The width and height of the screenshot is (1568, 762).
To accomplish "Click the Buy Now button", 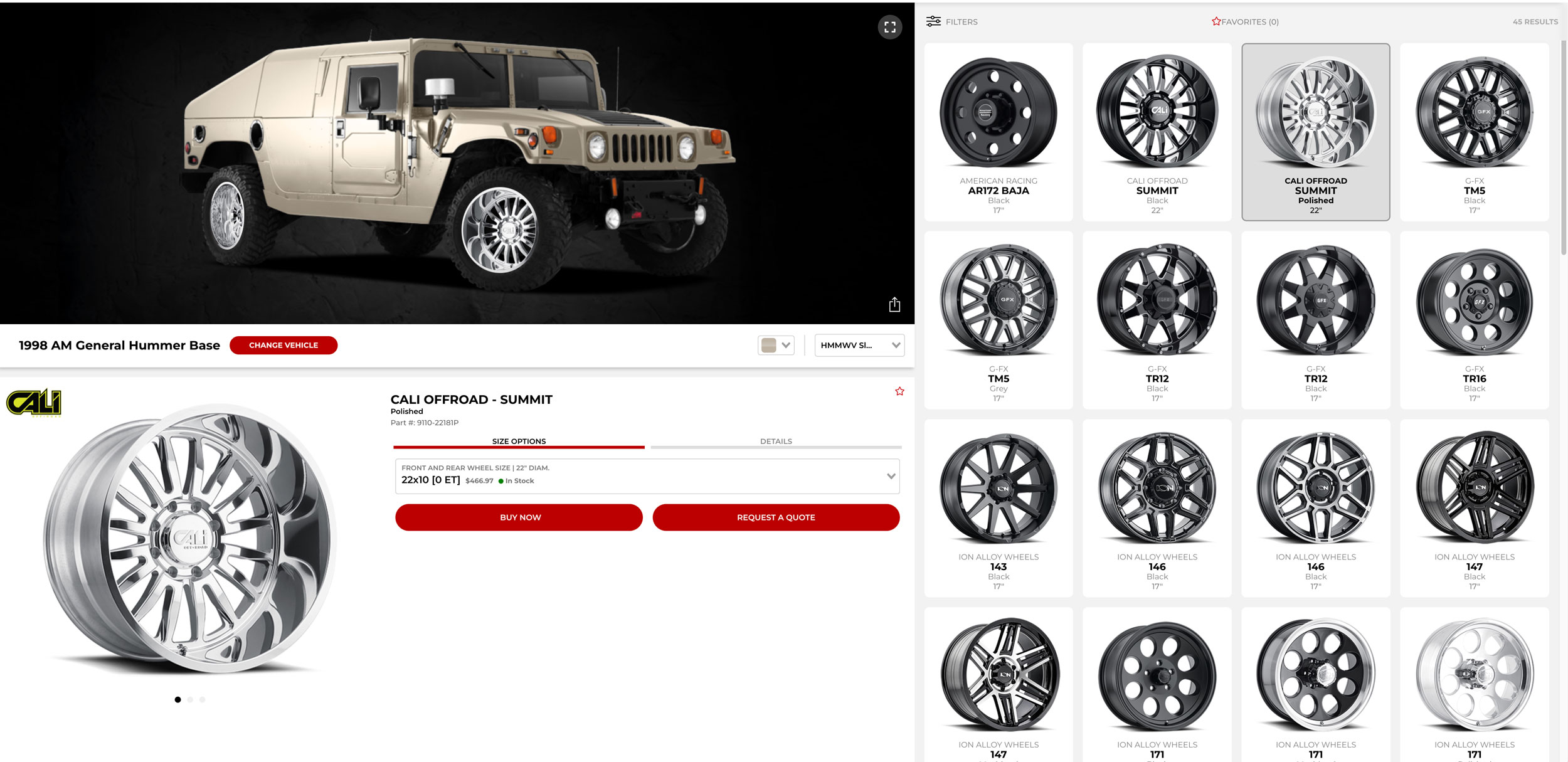I will (x=519, y=517).
